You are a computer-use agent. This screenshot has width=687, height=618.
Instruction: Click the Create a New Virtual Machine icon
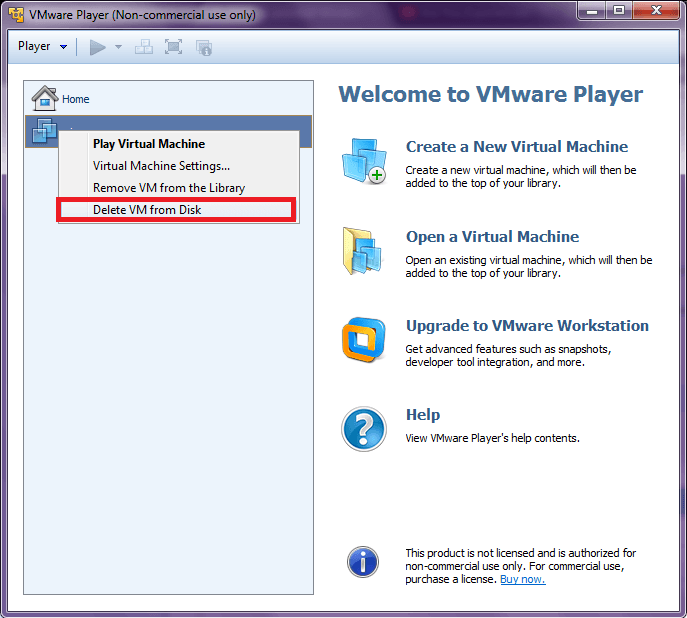[x=364, y=161]
